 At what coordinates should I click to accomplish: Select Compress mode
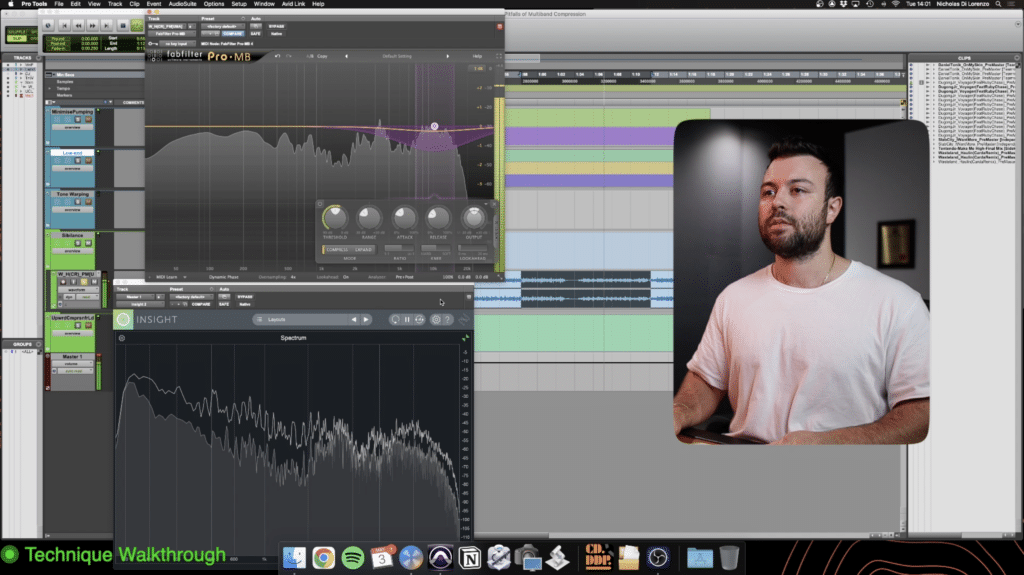[337, 250]
